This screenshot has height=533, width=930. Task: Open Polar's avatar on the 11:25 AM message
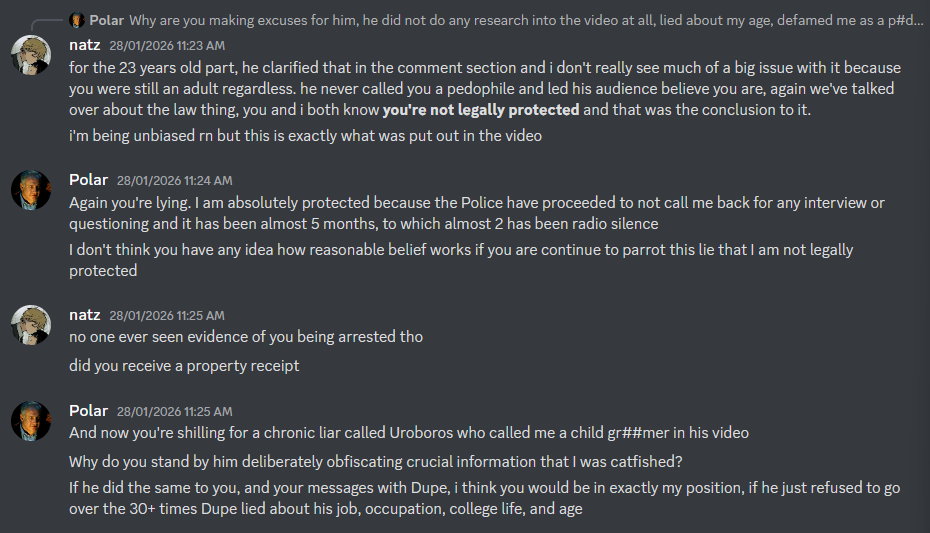(31, 421)
